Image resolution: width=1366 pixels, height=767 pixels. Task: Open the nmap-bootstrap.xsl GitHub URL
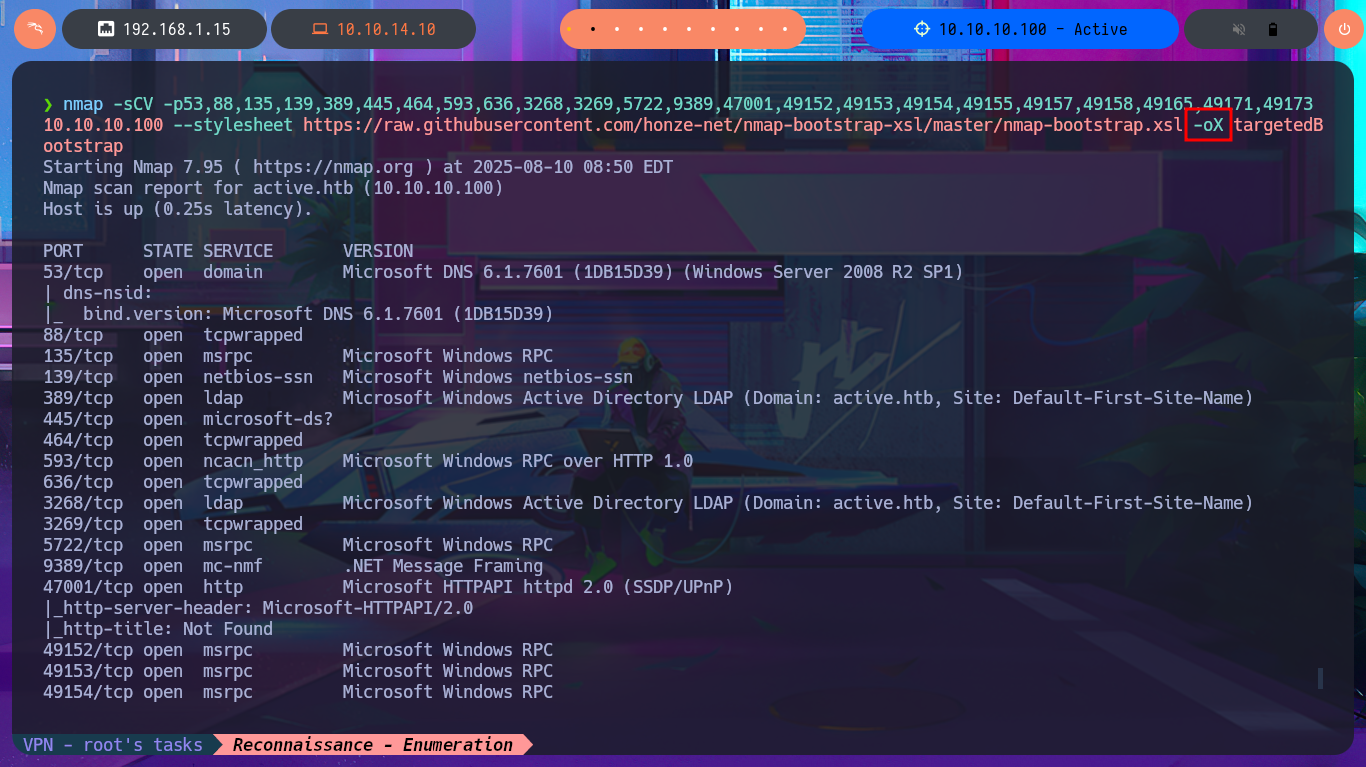tap(743, 125)
